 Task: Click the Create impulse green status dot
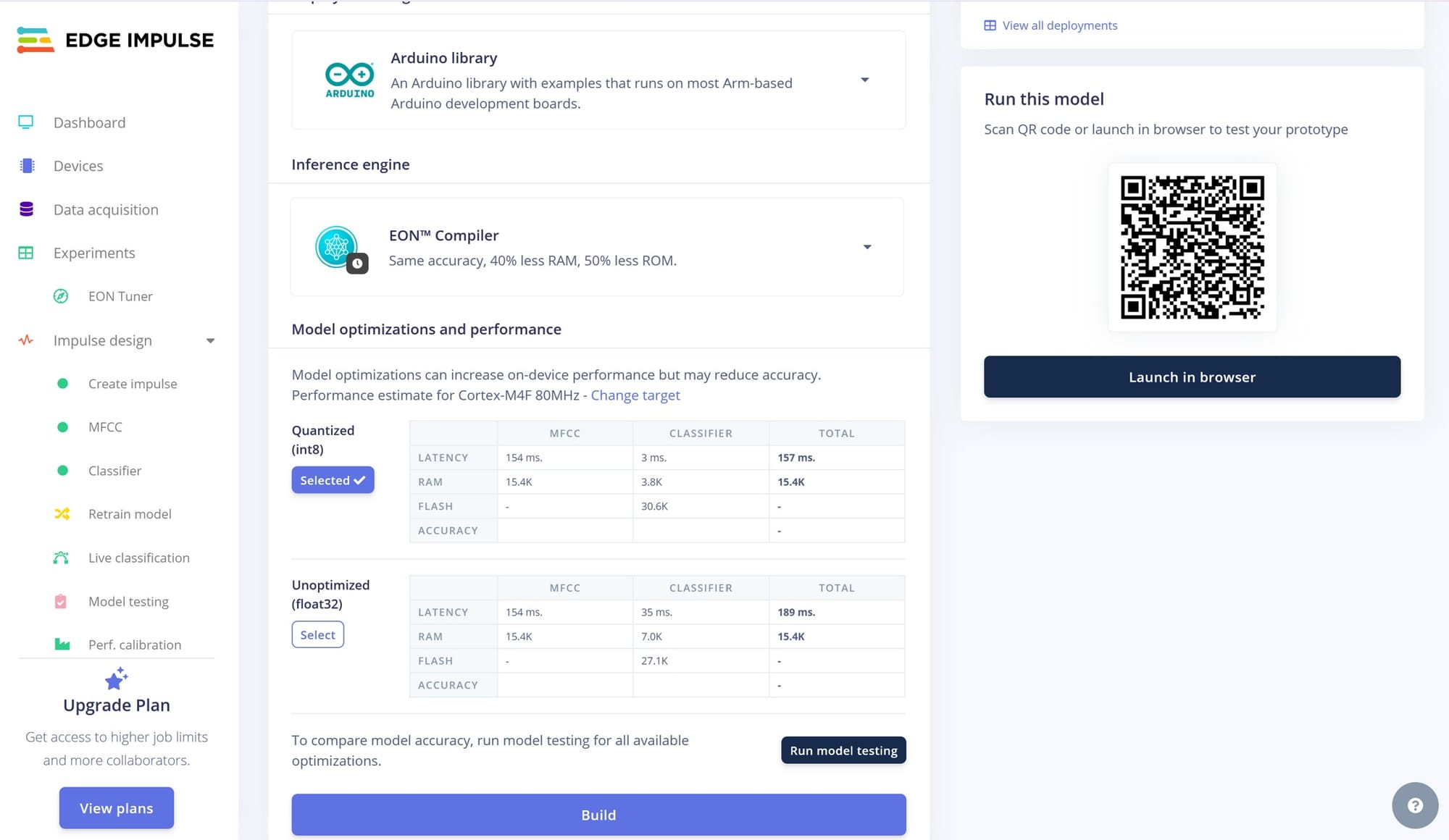[62, 383]
